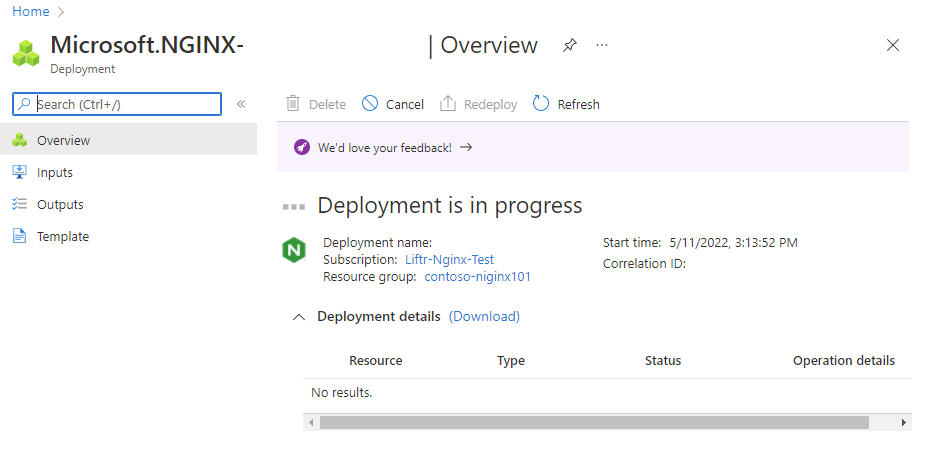This screenshot has width=928, height=451.
Task: Click the Redeploy toolbar label
Action: coord(491,105)
